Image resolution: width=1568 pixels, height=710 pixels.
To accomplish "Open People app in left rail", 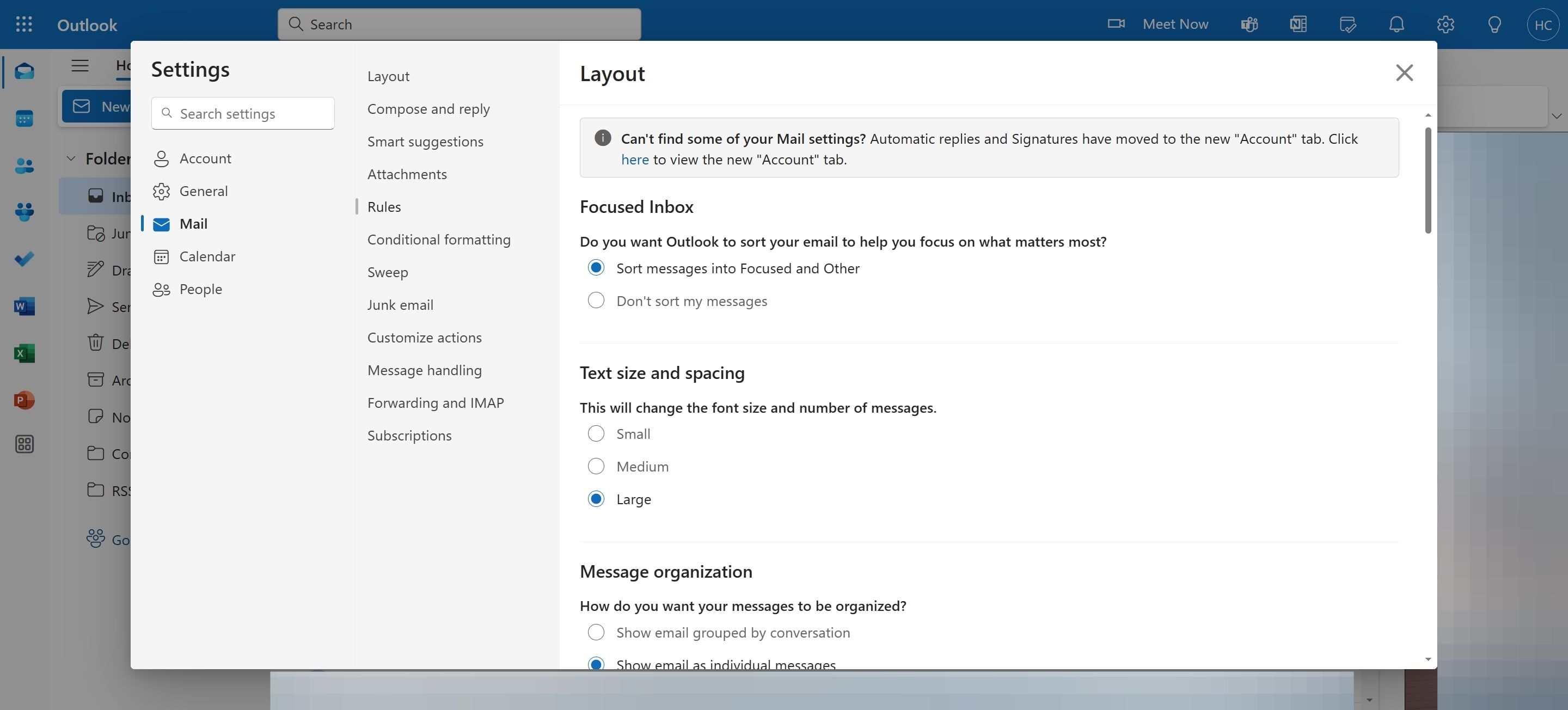I will click(24, 166).
